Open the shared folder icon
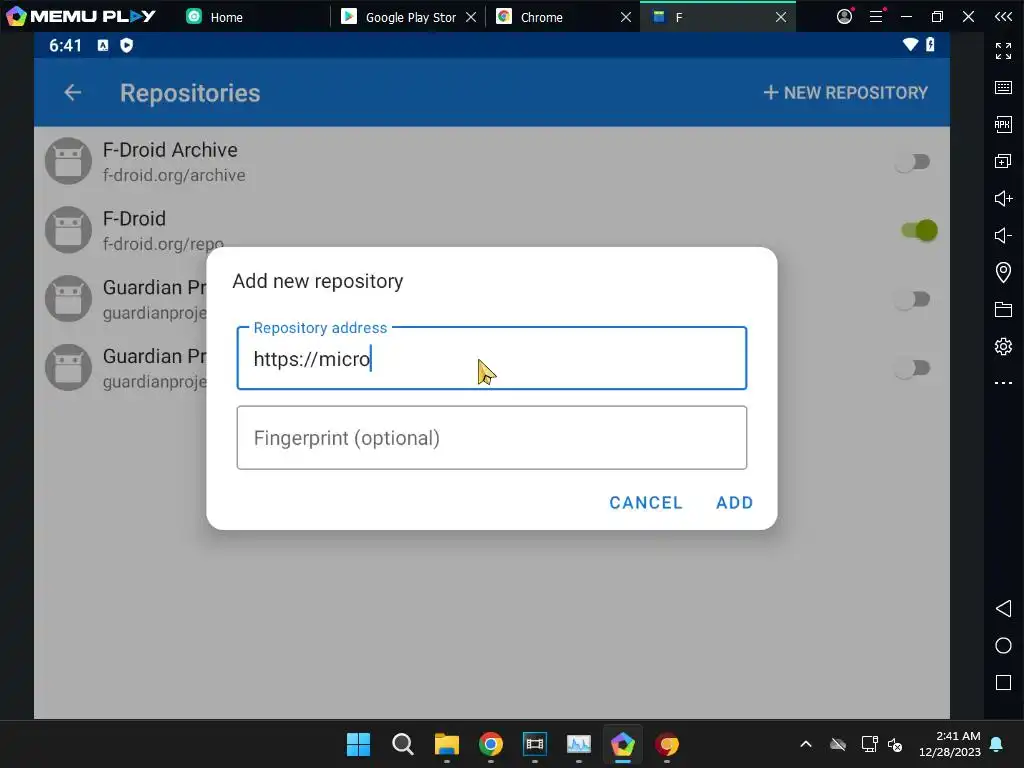 coord(1004,310)
